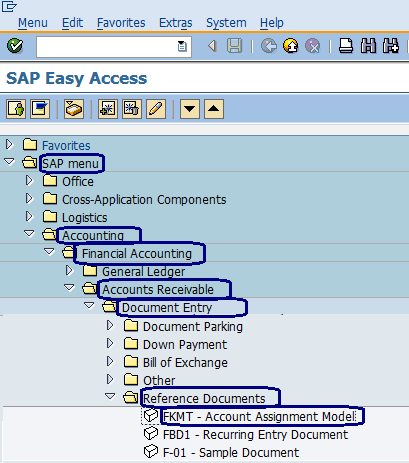Click the SAP Business Workplace icon

tap(74, 109)
